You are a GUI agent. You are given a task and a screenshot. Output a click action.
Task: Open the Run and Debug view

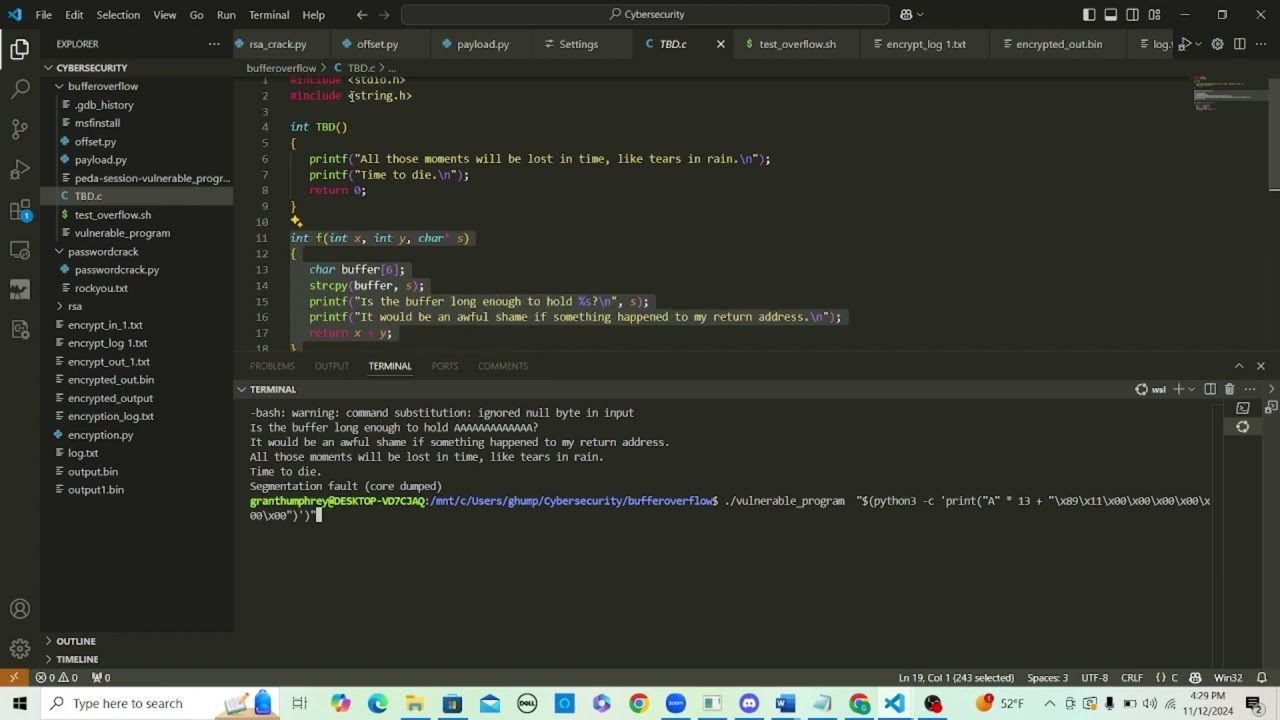(x=20, y=169)
